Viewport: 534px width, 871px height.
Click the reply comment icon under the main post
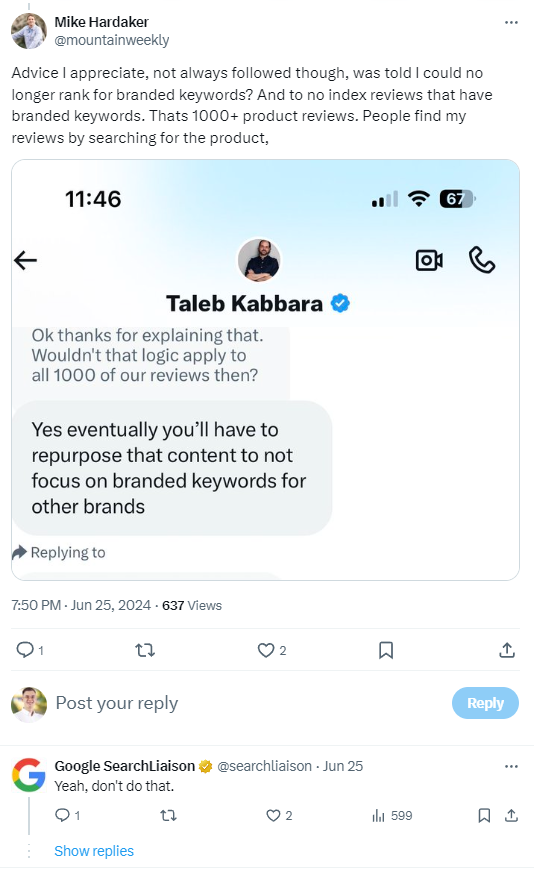tap(25, 649)
